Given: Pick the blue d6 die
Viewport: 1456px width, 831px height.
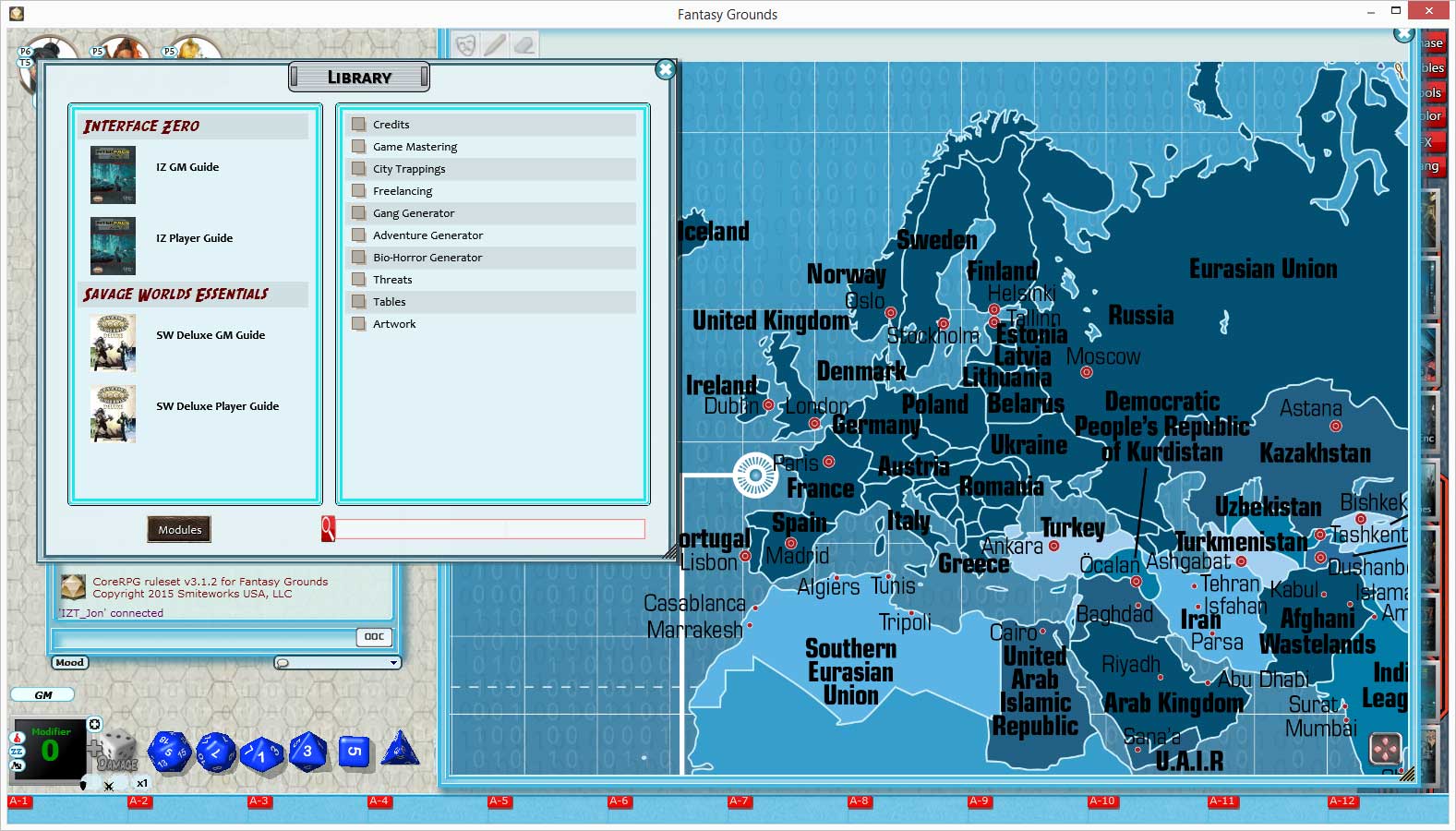Looking at the screenshot, I should [x=354, y=752].
